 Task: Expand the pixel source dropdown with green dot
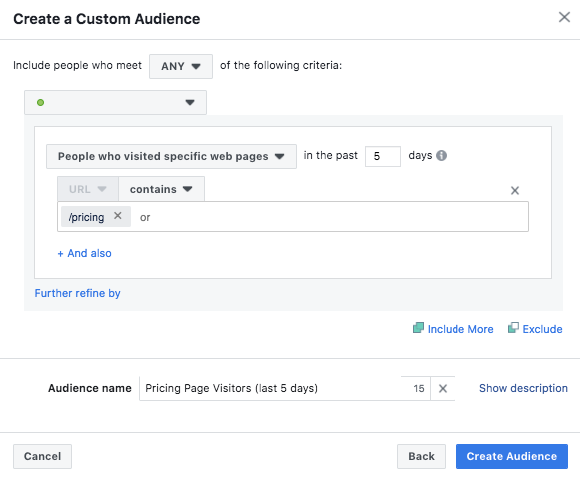[x=115, y=102]
